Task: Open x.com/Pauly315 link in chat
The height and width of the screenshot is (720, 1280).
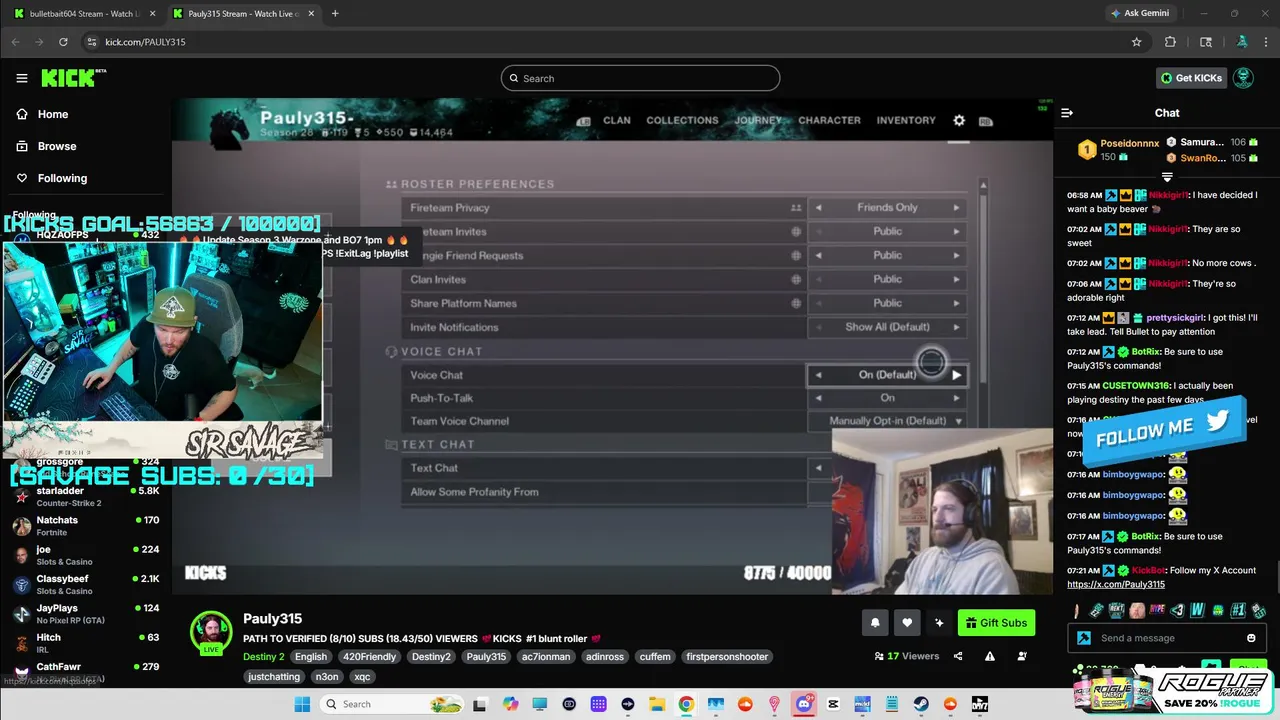Action: (1116, 584)
